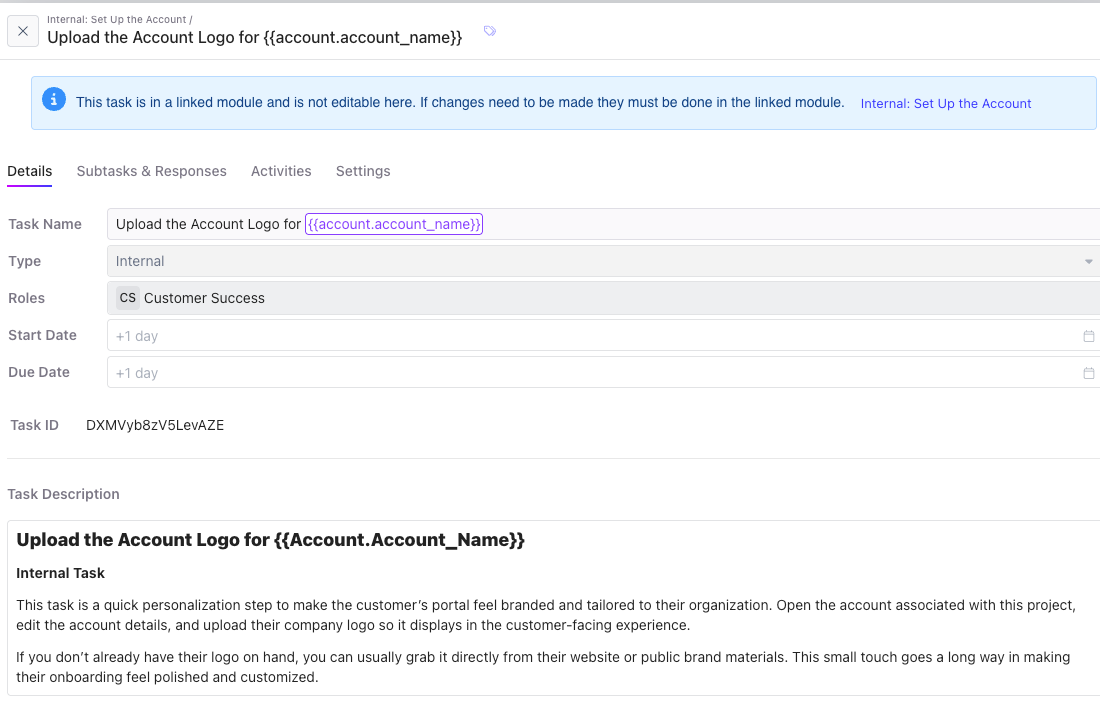
Task: Open the Start Date calendar icon
Action: (1088, 336)
